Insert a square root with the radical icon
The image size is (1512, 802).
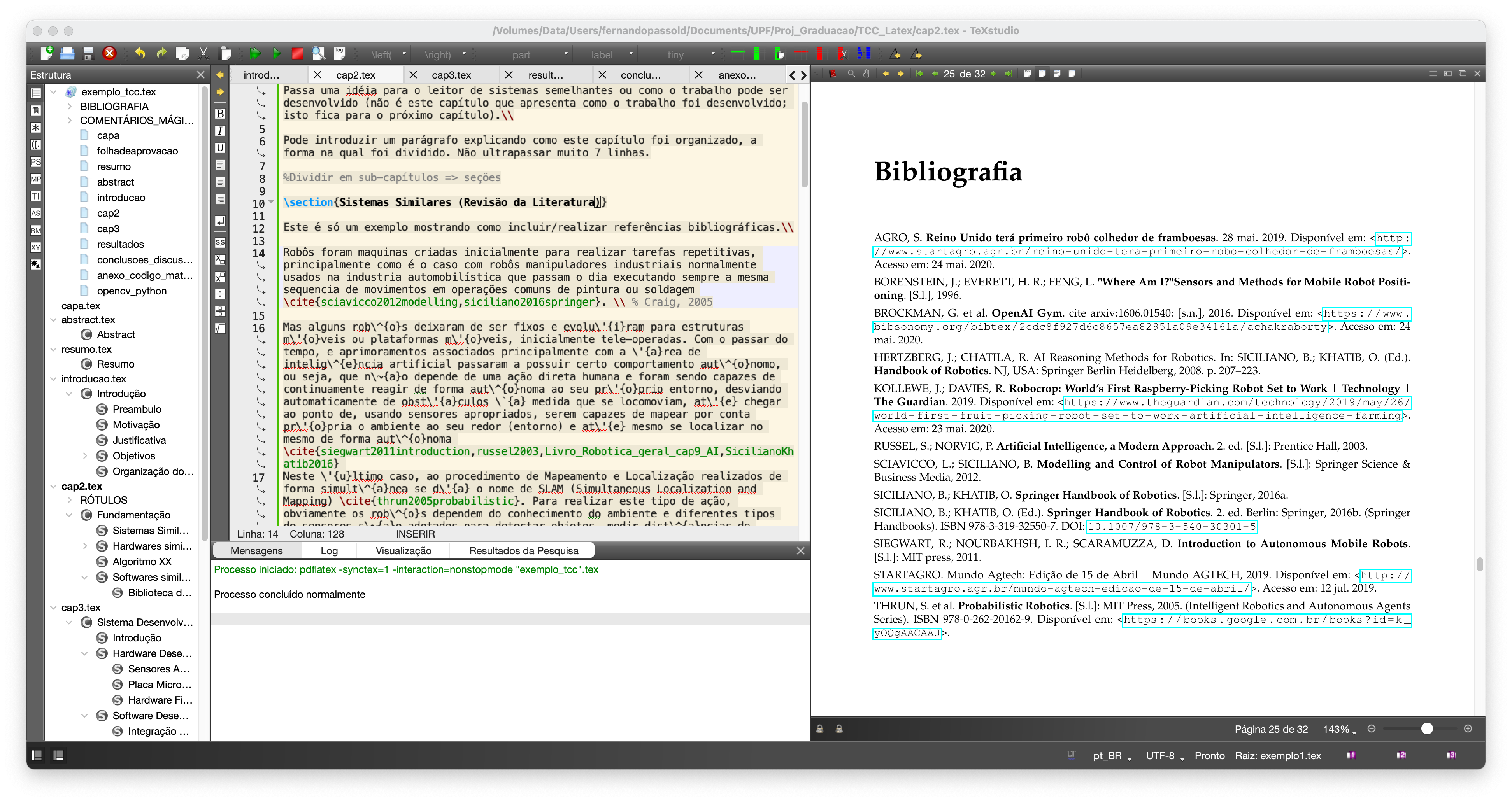tap(220, 328)
